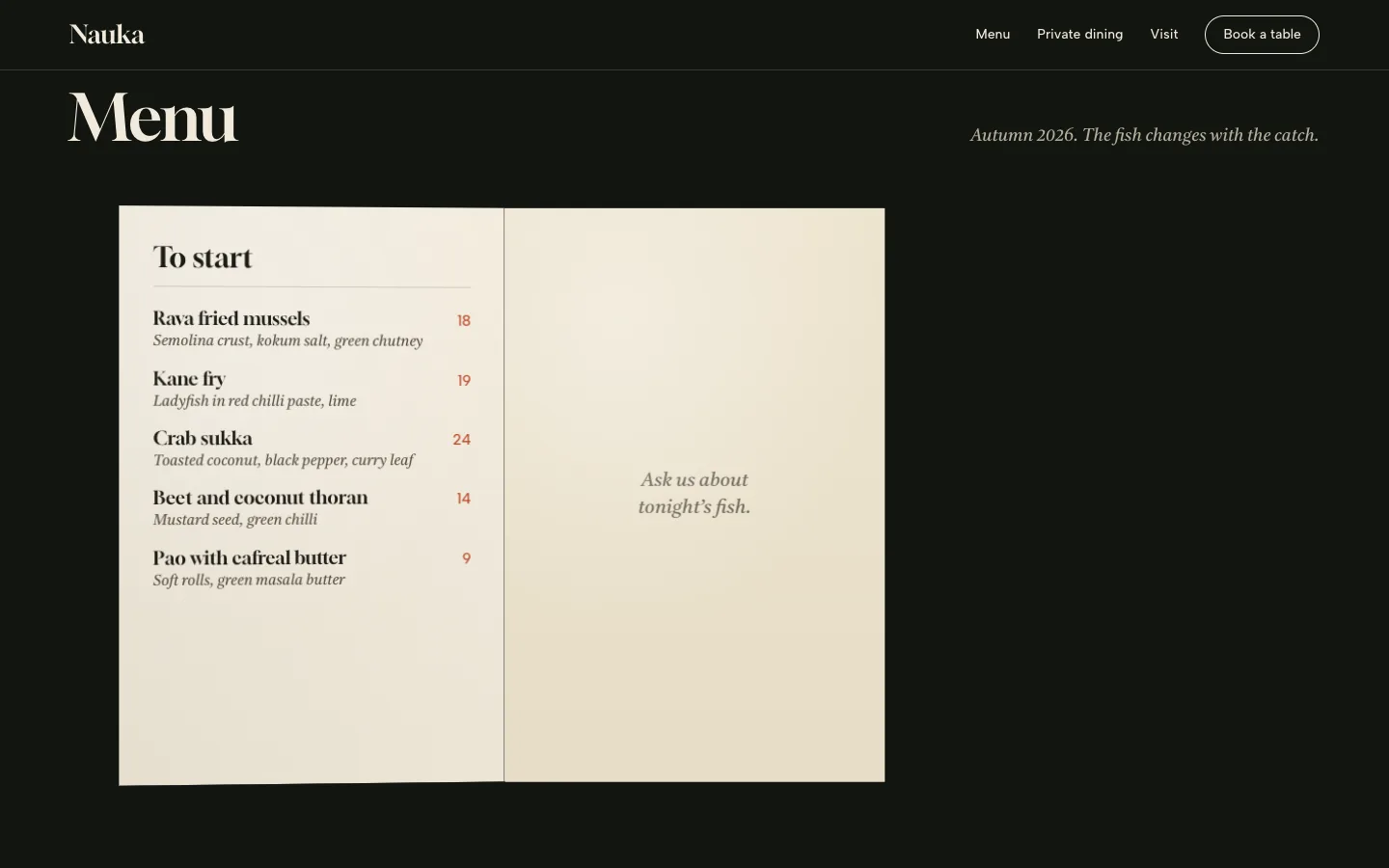Click Beet and coconut thoran title
This screenshot has height=868, width=1389.
[x=260, y=498]
